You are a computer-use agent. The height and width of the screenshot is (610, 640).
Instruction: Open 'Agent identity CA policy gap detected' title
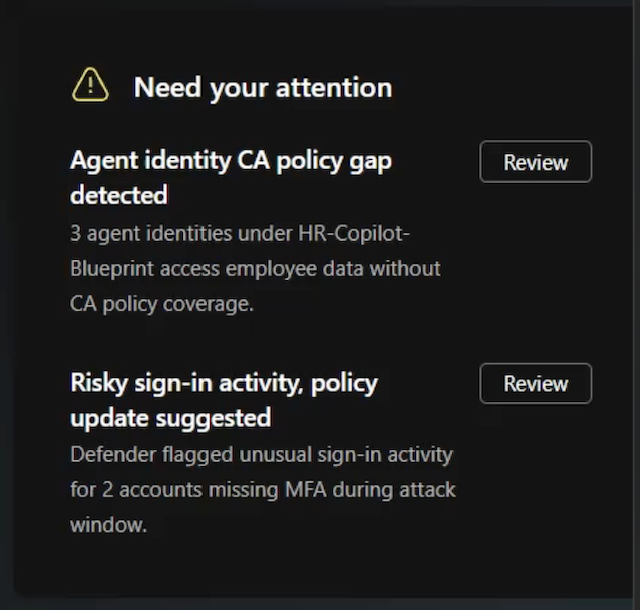(x=231, y=177)
